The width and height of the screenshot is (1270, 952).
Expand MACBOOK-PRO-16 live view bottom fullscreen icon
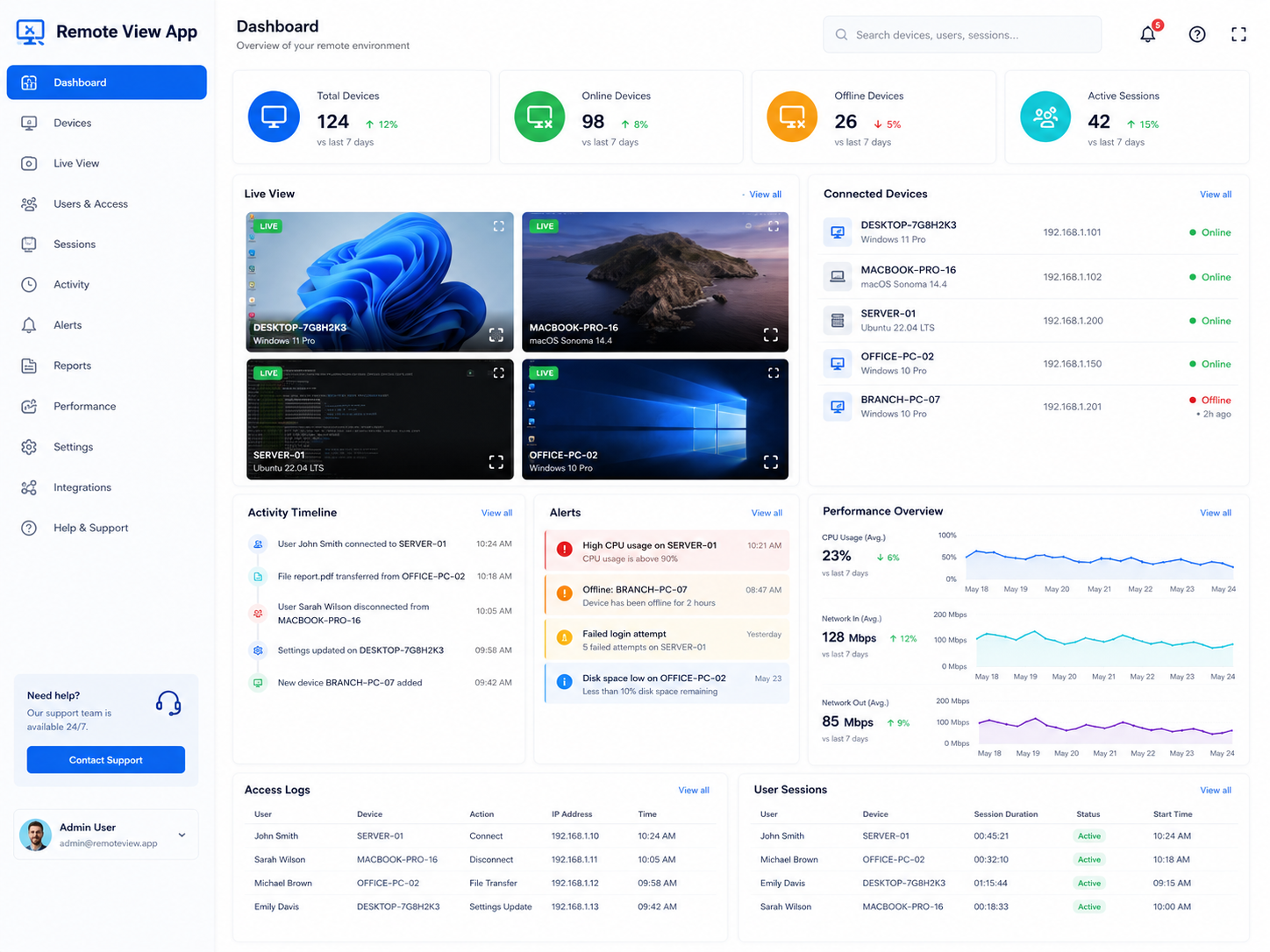770,335
